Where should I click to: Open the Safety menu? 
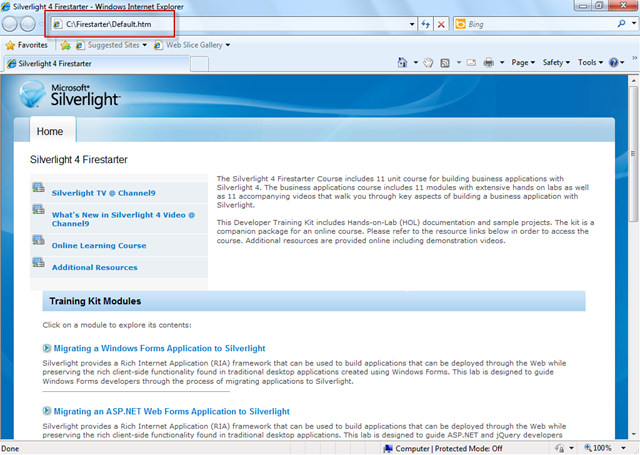[x=556, y=62]
